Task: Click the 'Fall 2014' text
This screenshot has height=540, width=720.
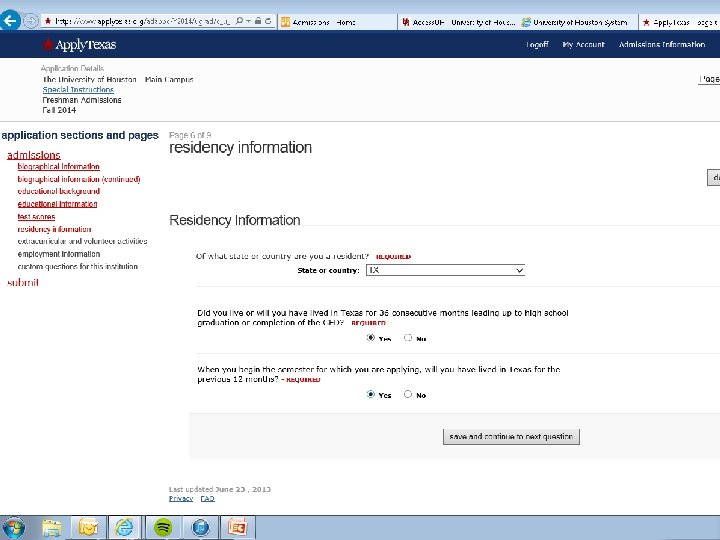Action: 59,110
